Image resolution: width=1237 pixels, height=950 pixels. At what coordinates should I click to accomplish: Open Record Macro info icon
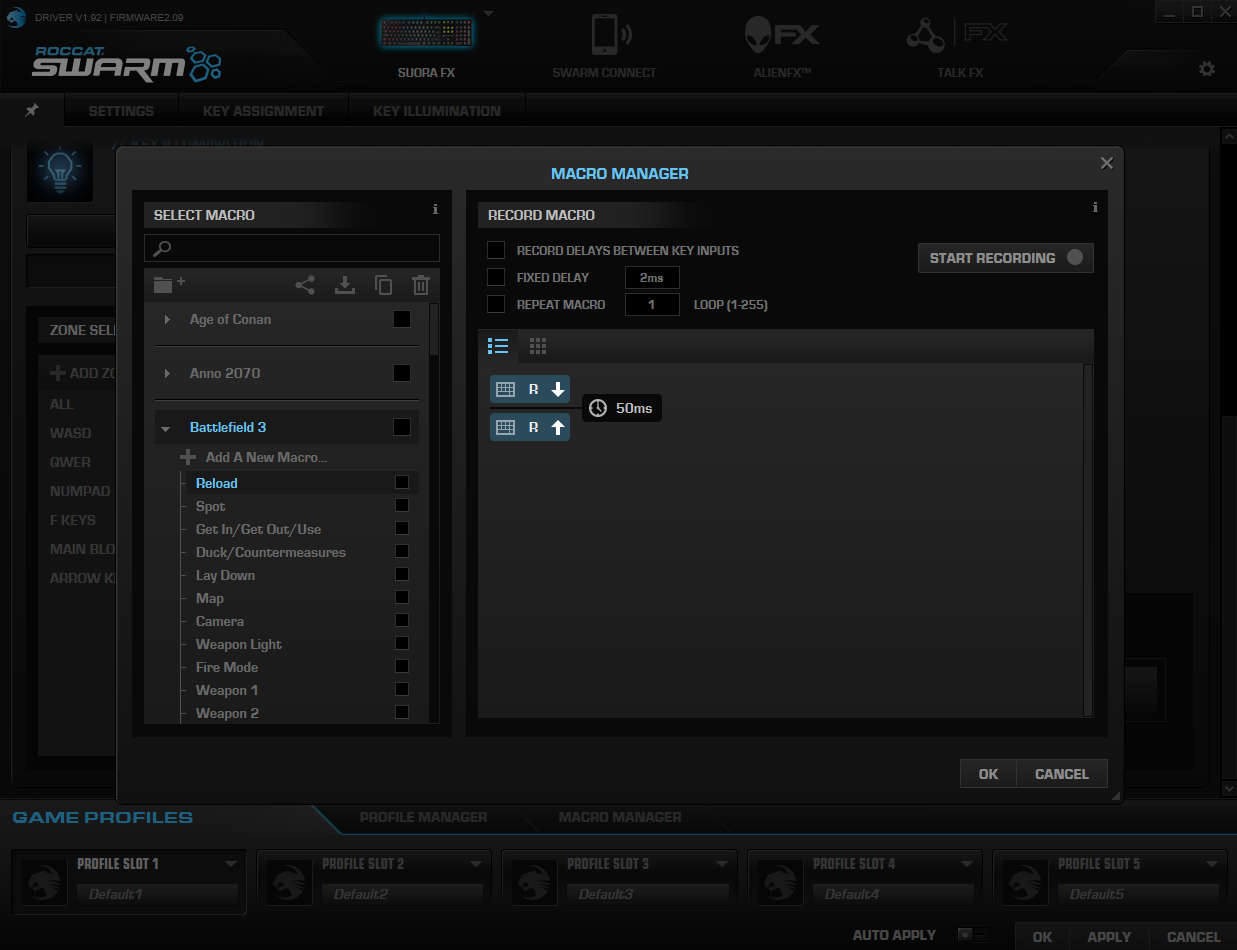(1095, 207)
